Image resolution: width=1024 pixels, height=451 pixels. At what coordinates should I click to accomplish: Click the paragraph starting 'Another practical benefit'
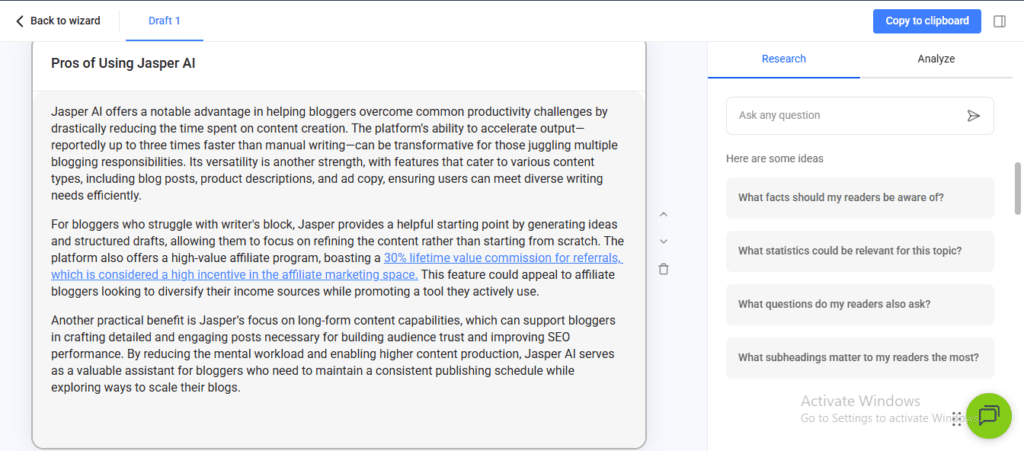[333, 354]
